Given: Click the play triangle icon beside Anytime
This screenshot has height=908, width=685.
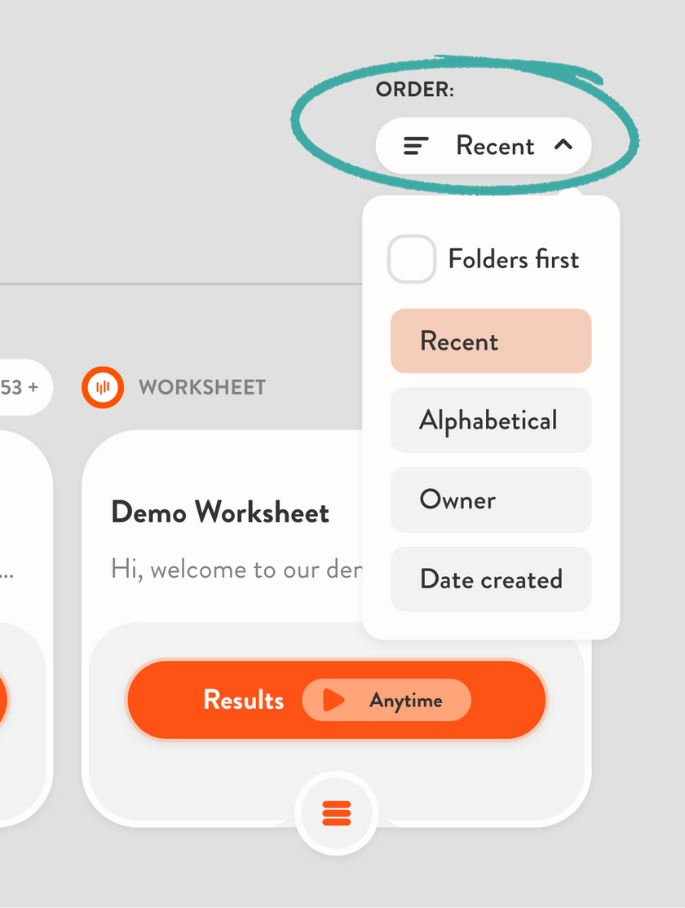Looking at the screenshot, I should tap(334, 700).
